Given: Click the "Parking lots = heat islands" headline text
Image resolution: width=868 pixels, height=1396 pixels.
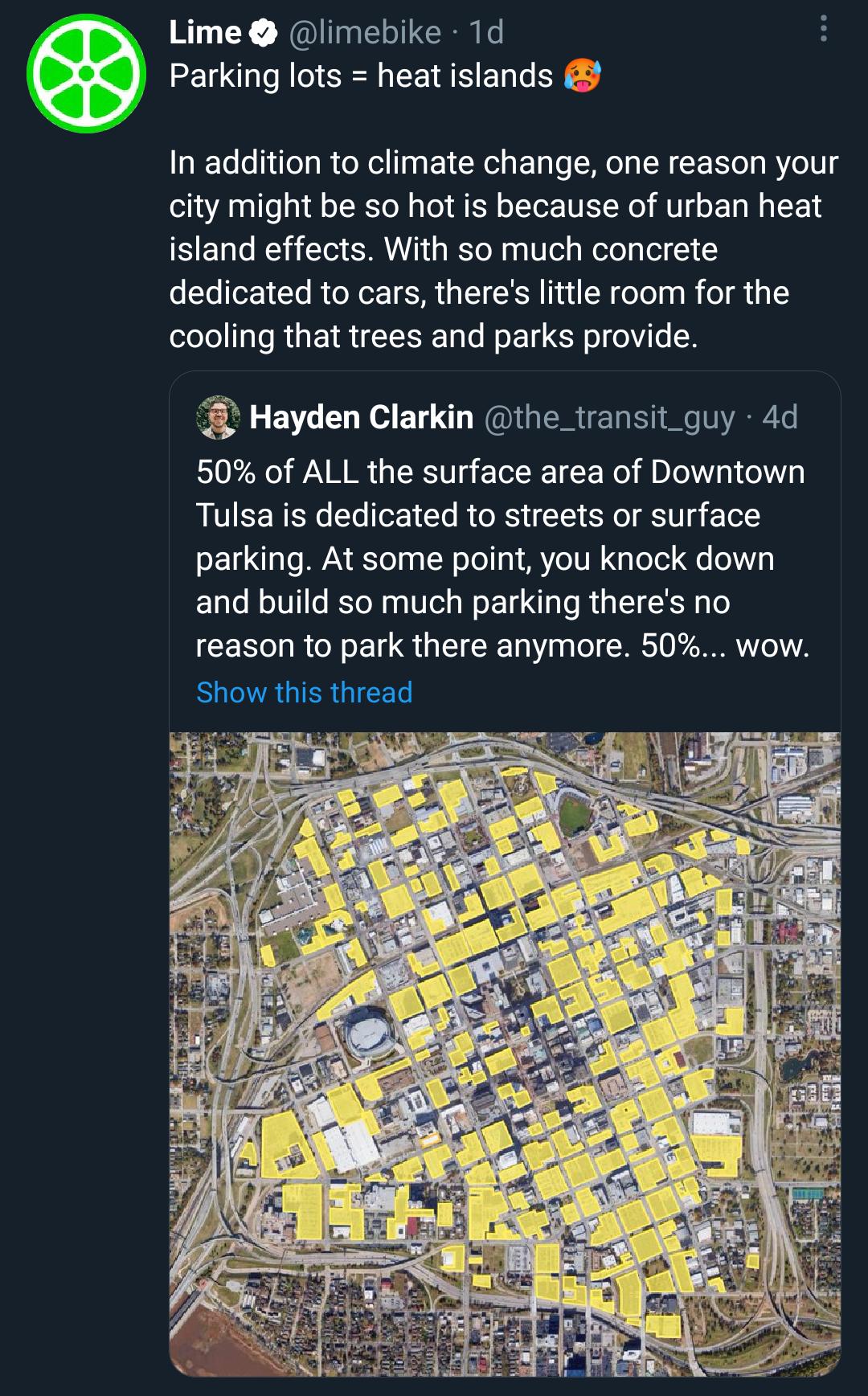Looking at the screenshot, I should pos(361,76).
